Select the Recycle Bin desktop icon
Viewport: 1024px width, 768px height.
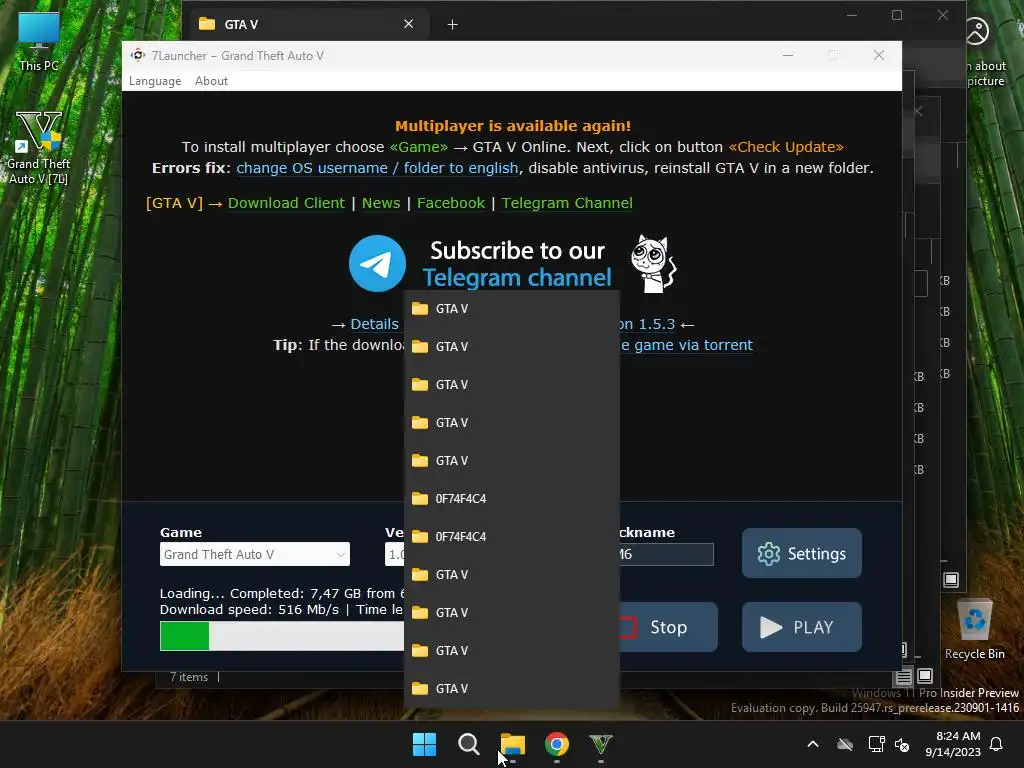click(x=974, y=630)
